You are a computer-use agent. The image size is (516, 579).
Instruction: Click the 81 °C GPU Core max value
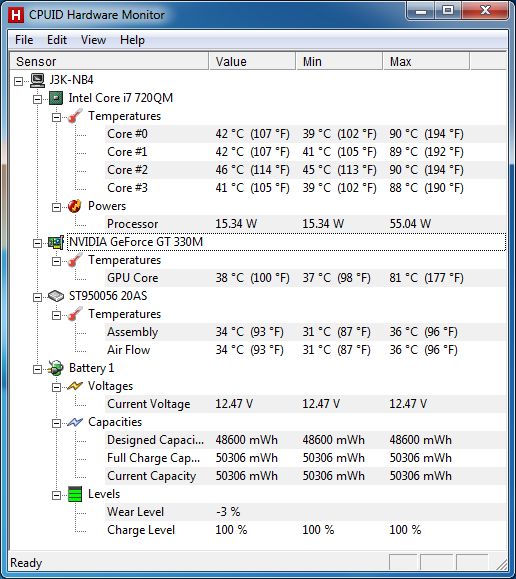click(426, 278)
